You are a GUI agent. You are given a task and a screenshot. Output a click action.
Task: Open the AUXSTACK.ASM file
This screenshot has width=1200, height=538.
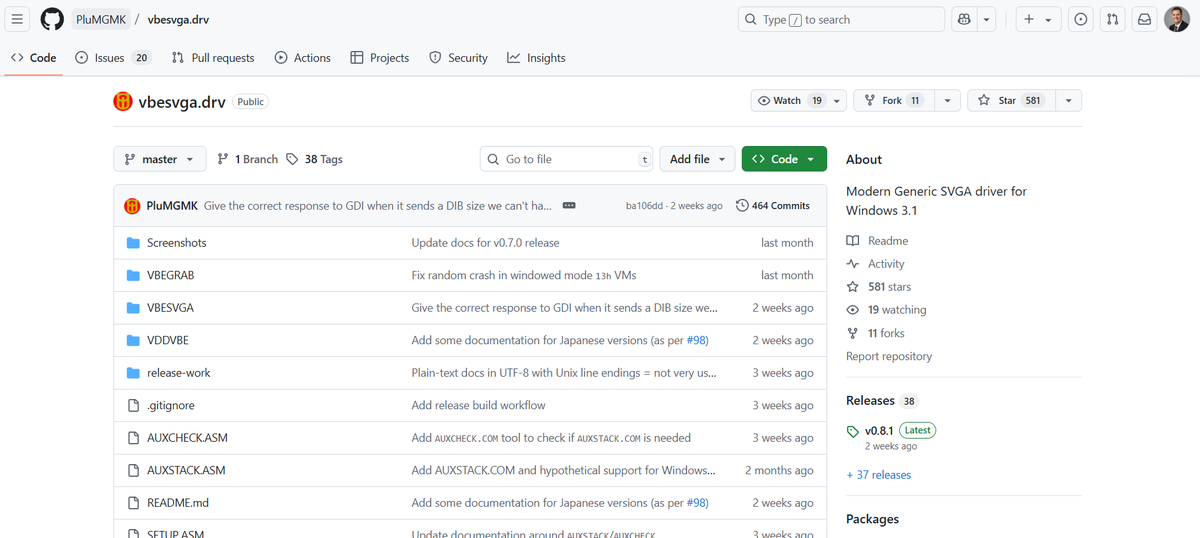(186, 470)
